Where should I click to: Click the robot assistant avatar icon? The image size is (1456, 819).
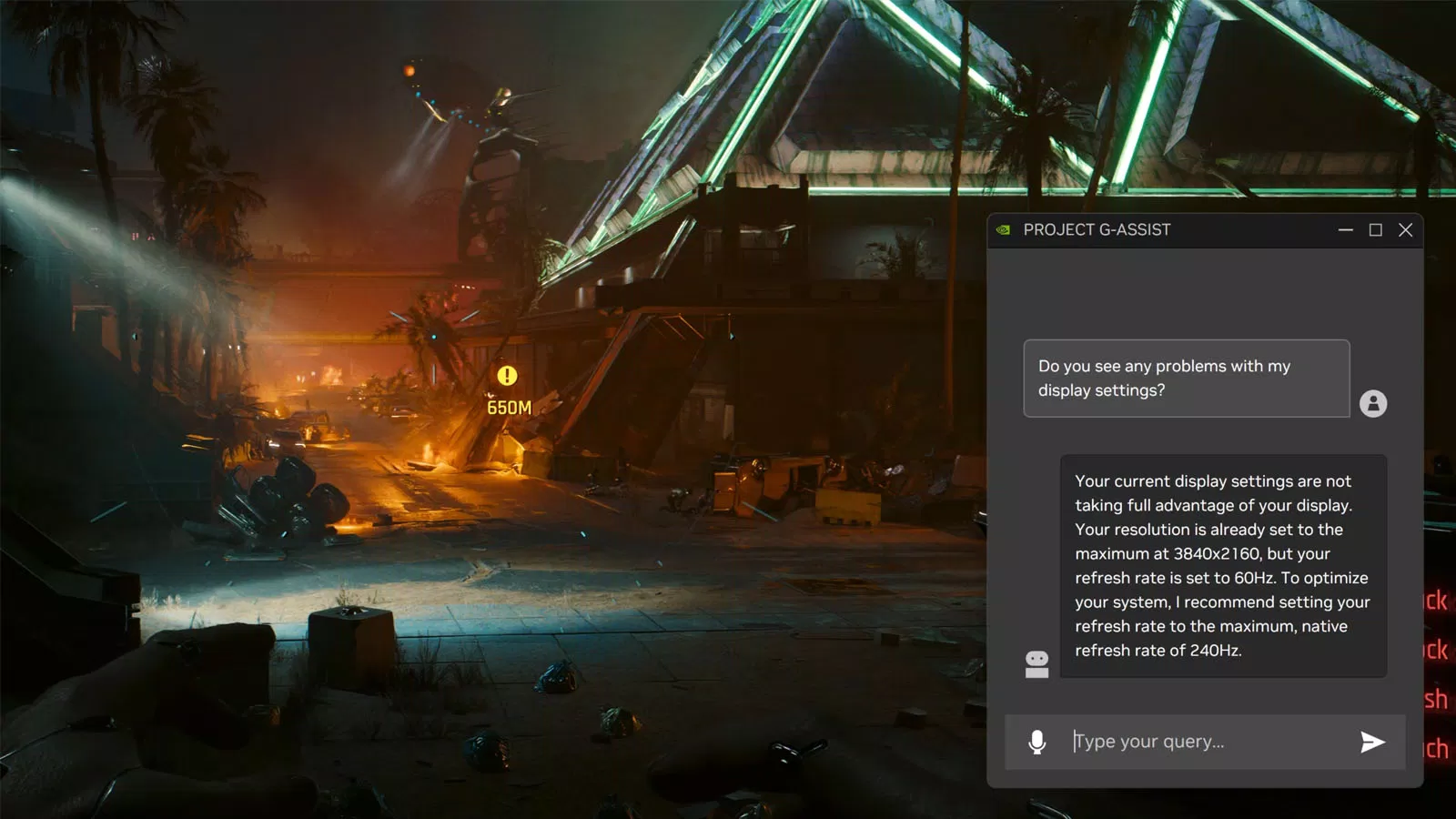tap(1036, 664)
